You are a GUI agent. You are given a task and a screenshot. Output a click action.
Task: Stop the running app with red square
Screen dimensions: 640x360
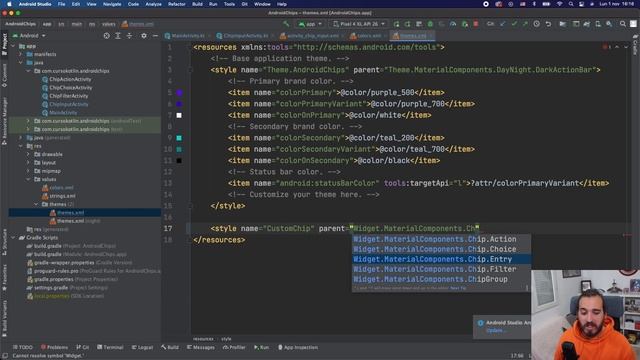tap(476, 24)
